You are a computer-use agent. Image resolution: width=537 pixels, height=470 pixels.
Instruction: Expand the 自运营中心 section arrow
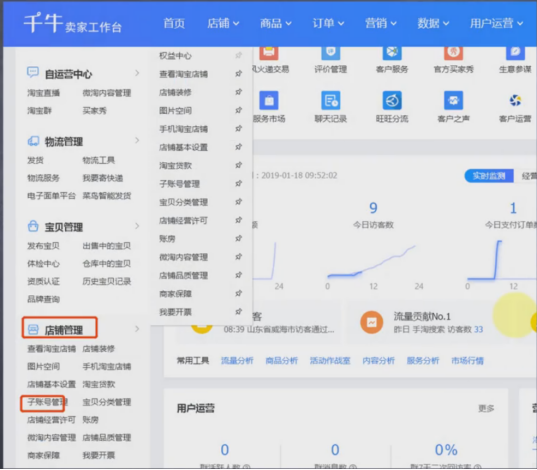point(137,73)
